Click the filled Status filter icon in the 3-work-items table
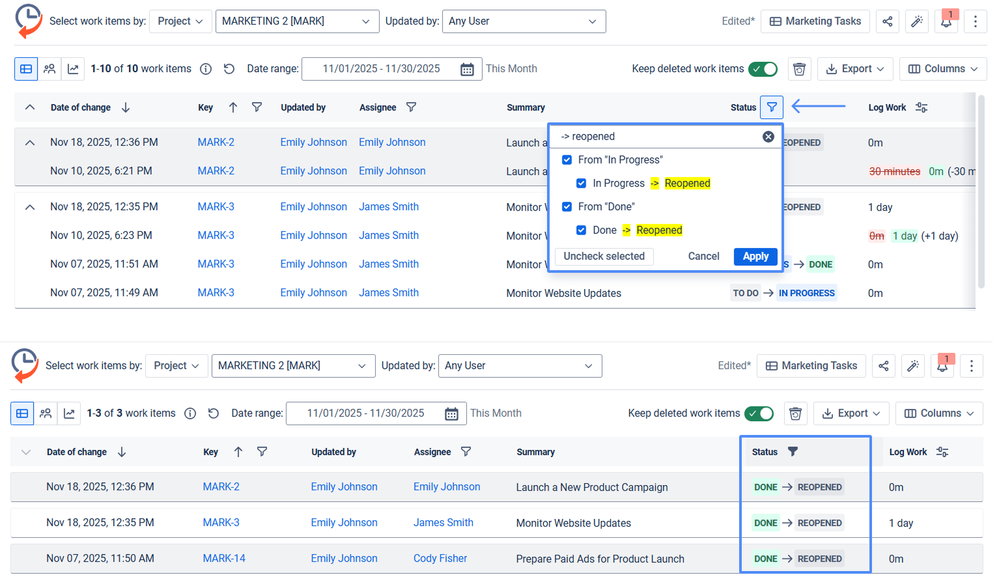The image size is (999, 584). [793, 452]
